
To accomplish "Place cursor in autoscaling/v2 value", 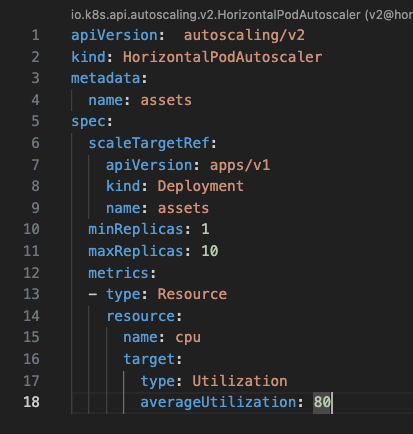I will coord(244,35).
